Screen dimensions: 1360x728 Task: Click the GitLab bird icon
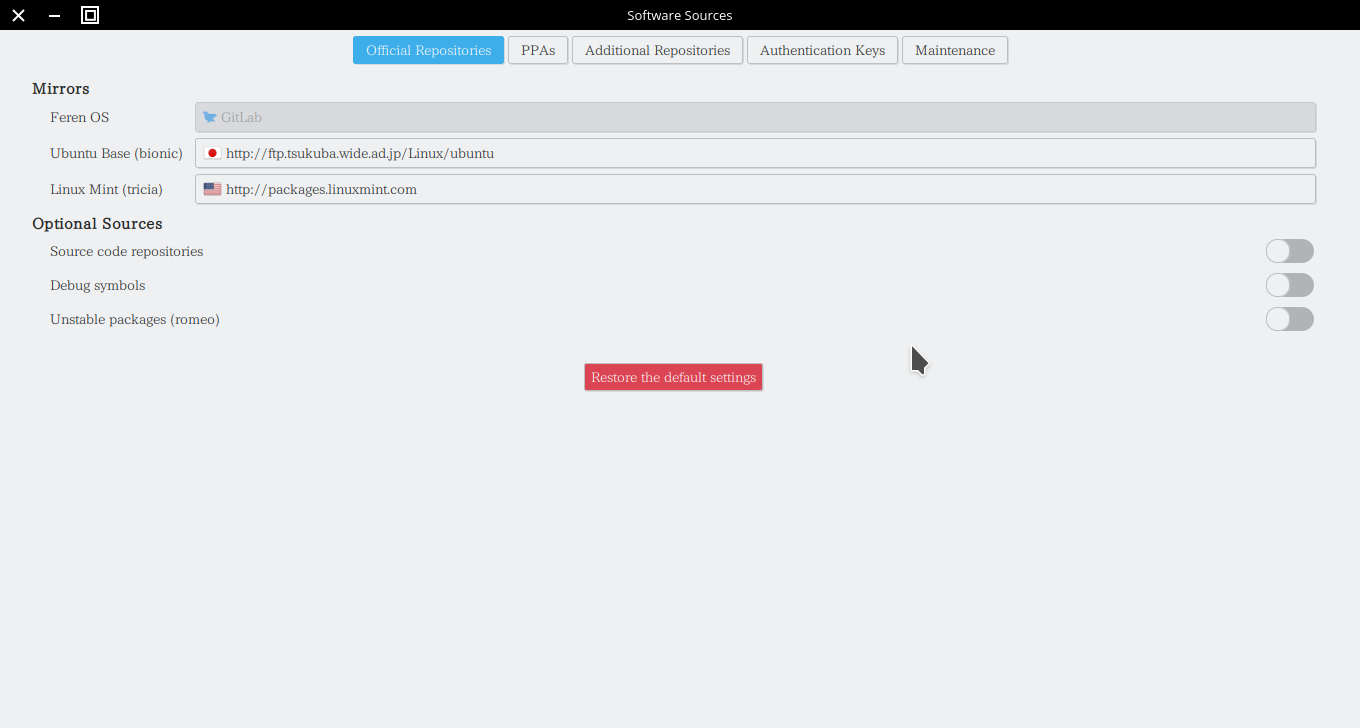point(210,117)
